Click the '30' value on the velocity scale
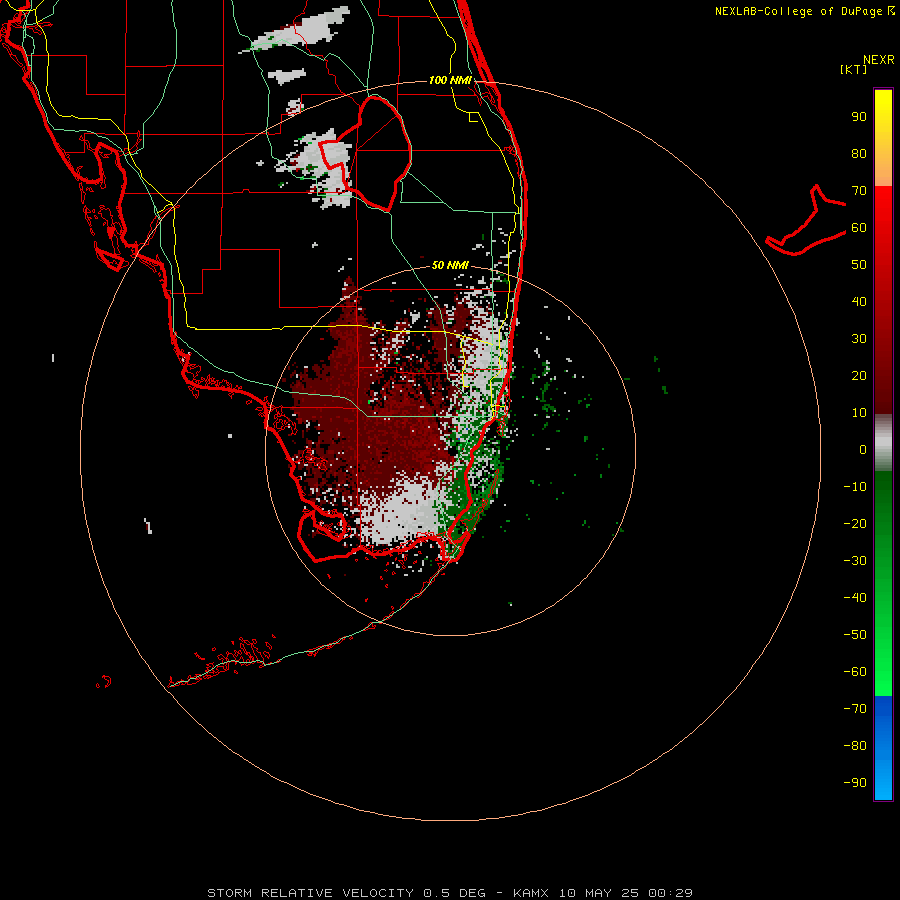The width and height of the screenshot is (900, 900). coord(859,339)
